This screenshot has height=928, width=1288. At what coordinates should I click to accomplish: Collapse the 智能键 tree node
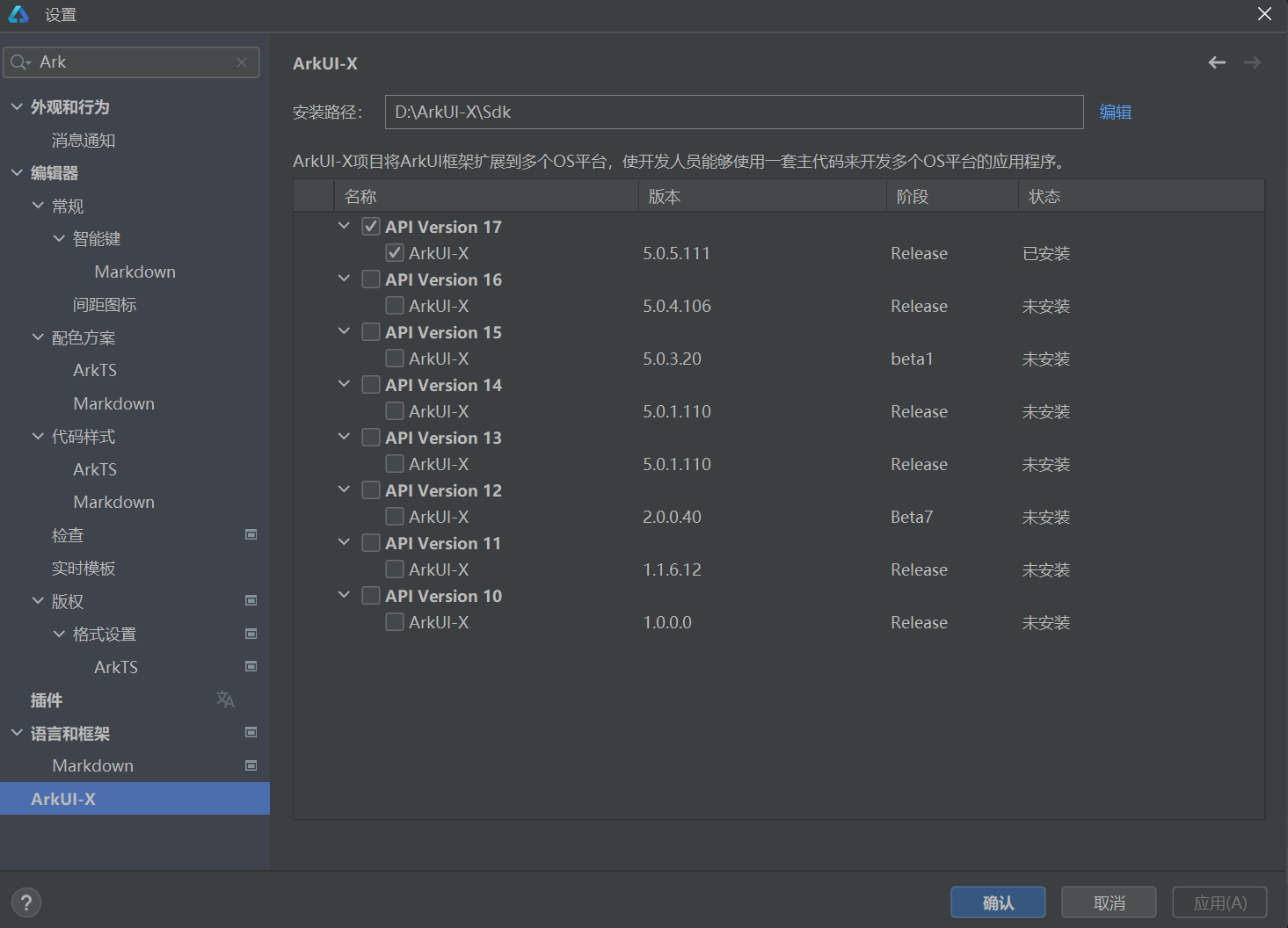point(59,238)
